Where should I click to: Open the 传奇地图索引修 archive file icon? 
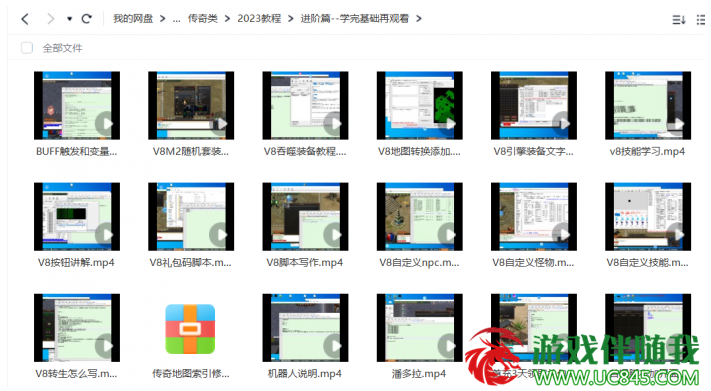tap(190, 329)
